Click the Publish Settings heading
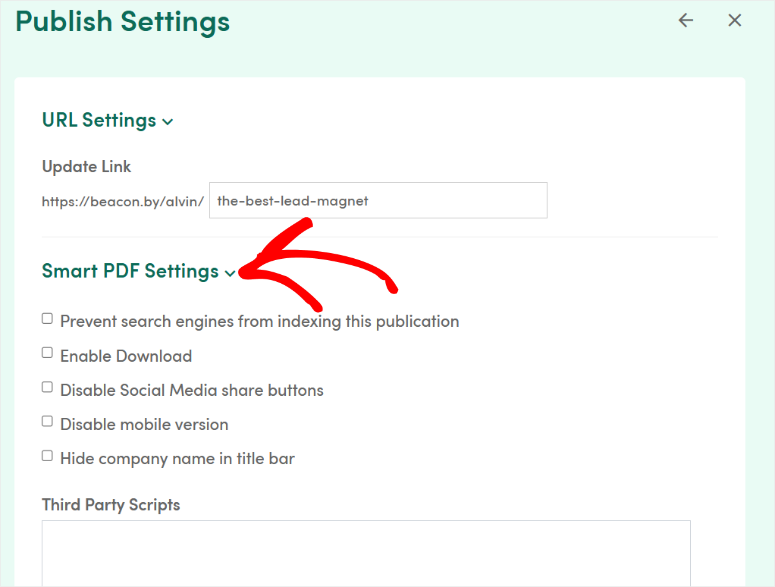Viewport: 775px width, 587px height. point(123,22)
